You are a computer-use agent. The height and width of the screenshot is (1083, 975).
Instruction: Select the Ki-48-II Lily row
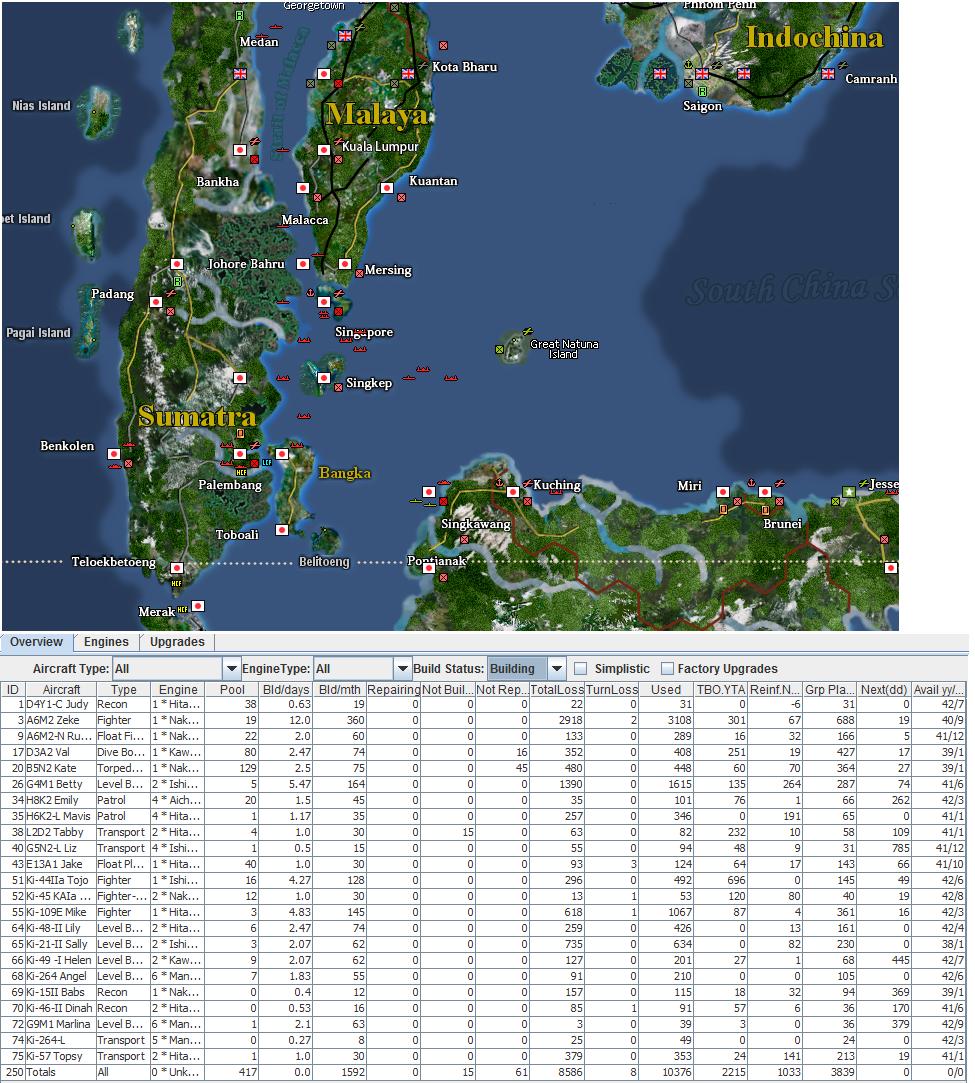tap(483, 928)
